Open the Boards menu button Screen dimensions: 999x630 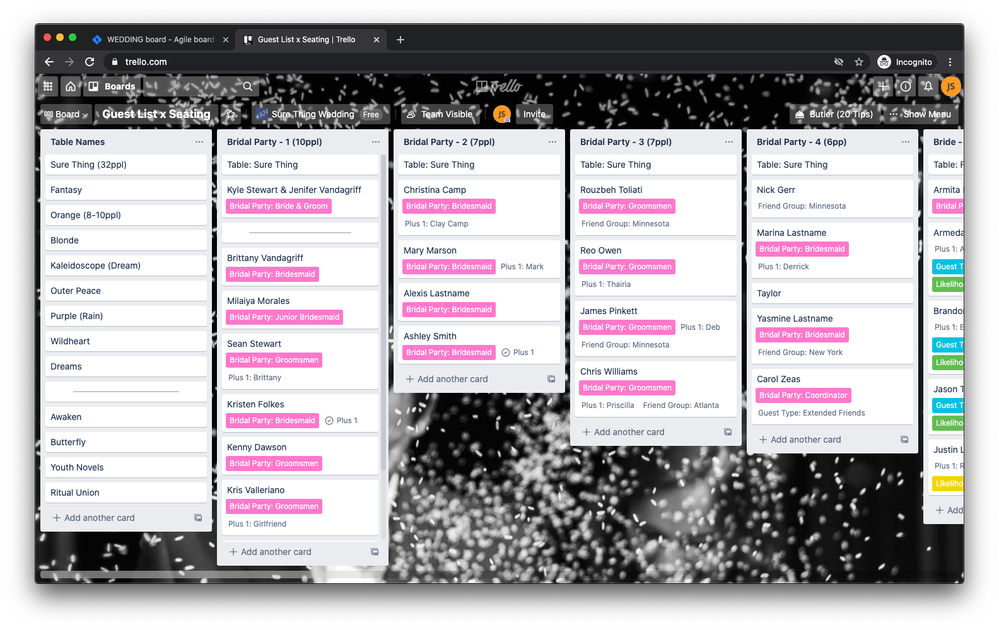(112, 86)
